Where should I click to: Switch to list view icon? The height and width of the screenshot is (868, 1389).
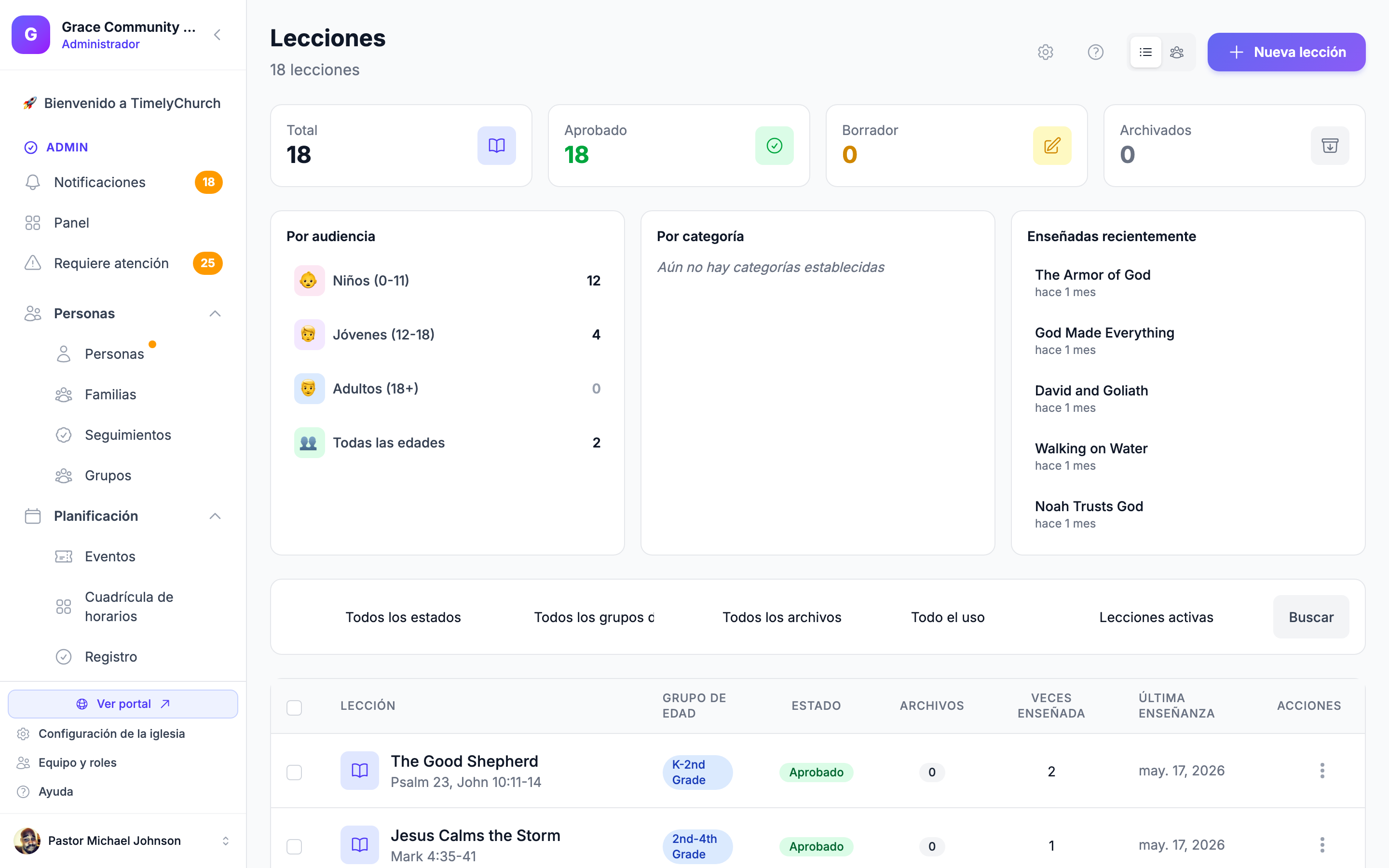point(1145,52)
